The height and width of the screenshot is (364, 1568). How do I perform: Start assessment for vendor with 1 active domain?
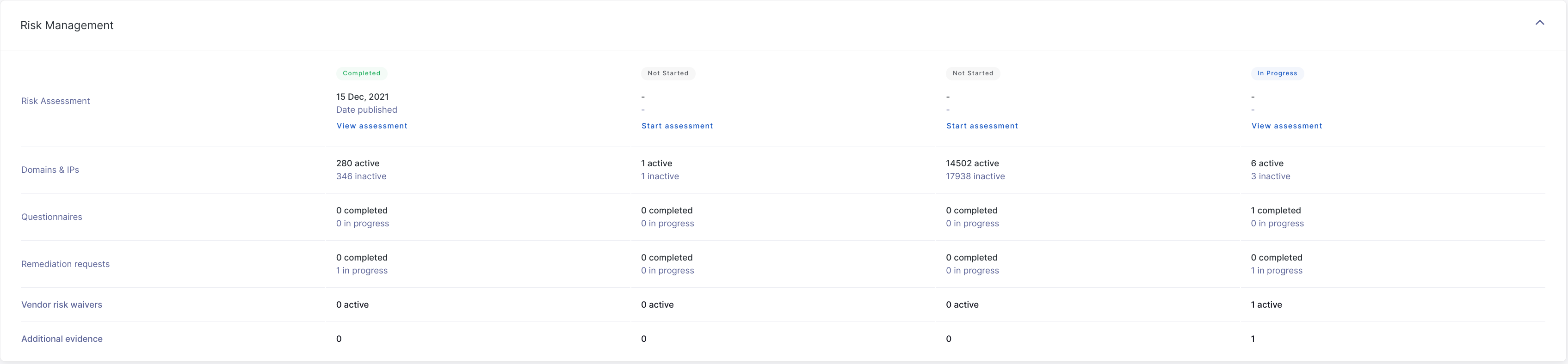click(677, 126)
